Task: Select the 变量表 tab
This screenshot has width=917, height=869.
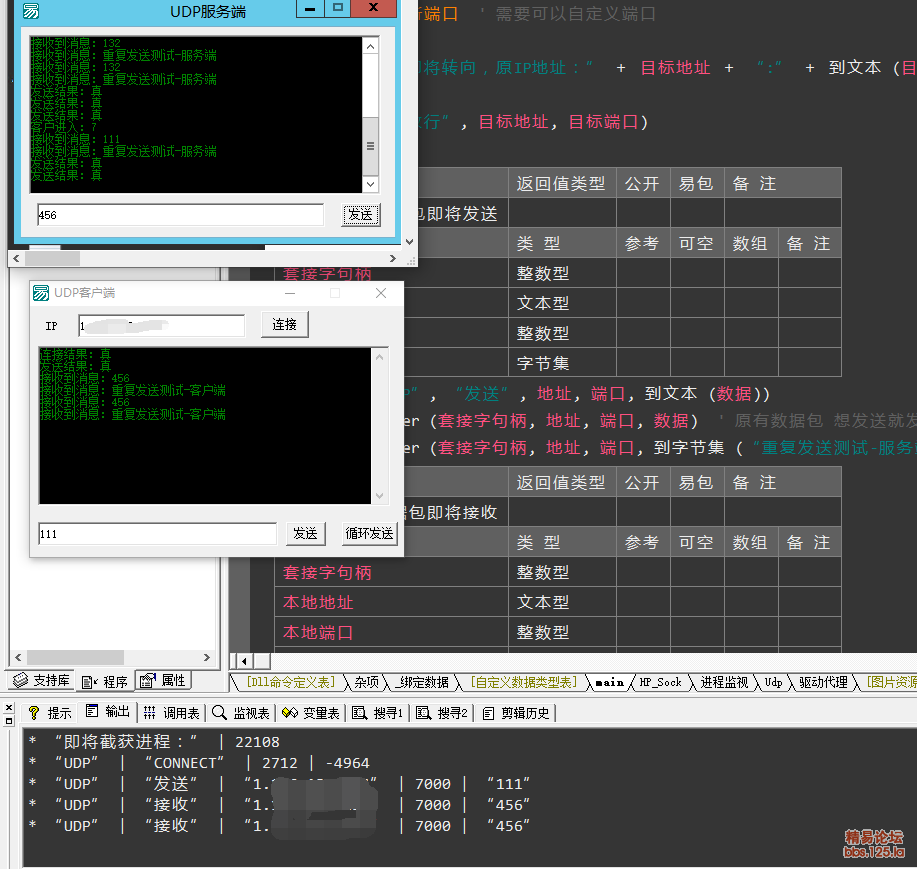Action: [x=311, y=713]
